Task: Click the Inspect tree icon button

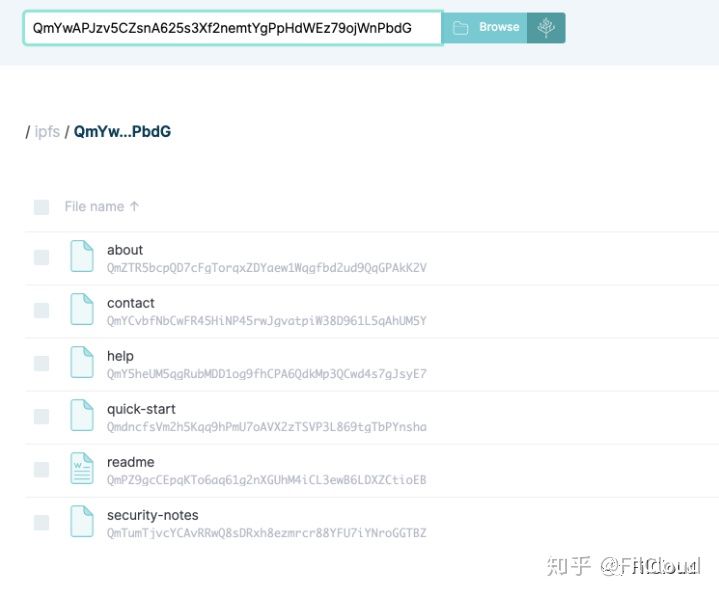Action: [x=546, y=28]
